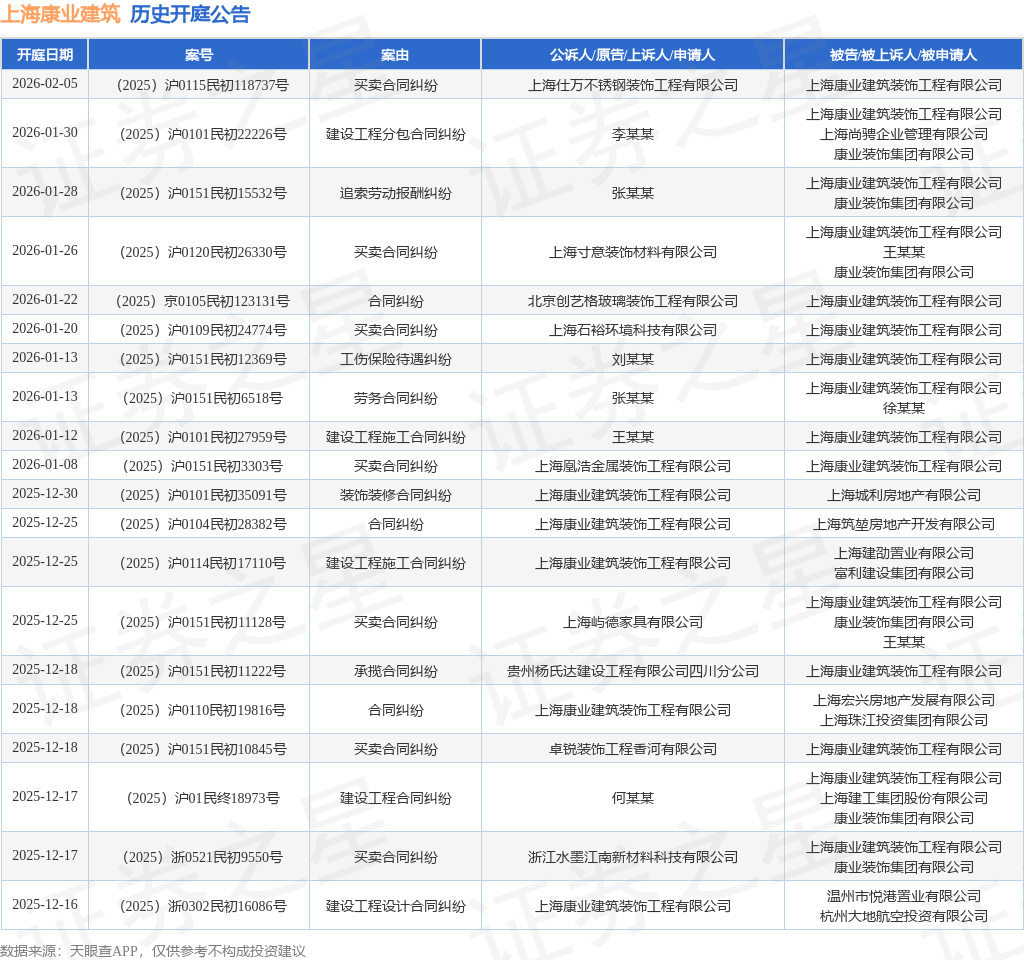1024x960 pixels.
Task: Click plaintiff 何某某
Action: click(x=632, y=799)
